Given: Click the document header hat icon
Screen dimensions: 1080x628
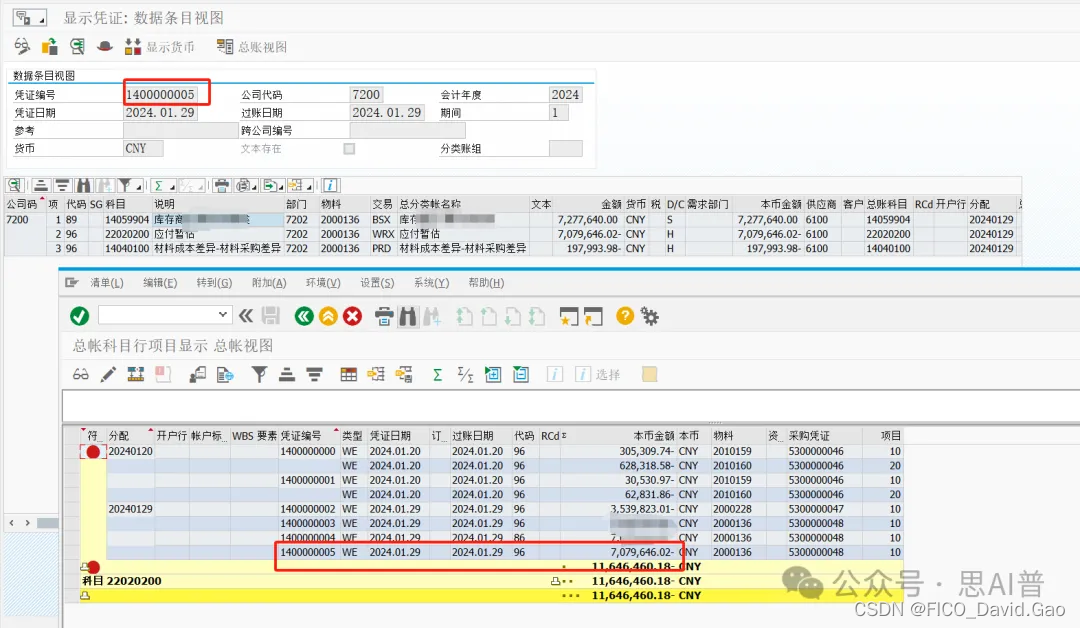Looking at the screenshot, I should click(105, 46).
